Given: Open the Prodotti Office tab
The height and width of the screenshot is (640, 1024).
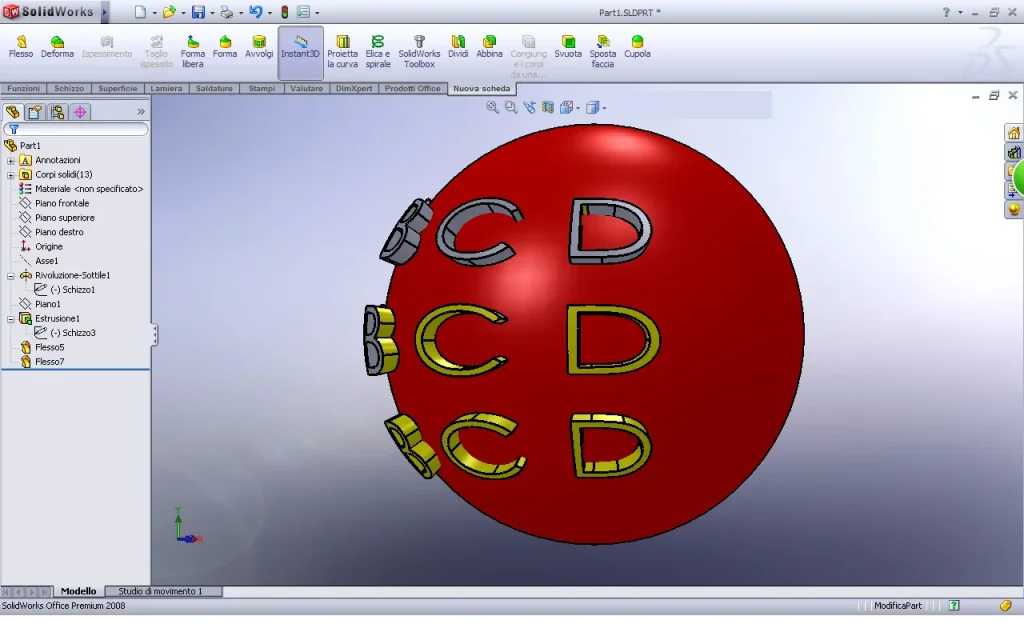Looking at the screenshot, I should (x=413, y=88).
